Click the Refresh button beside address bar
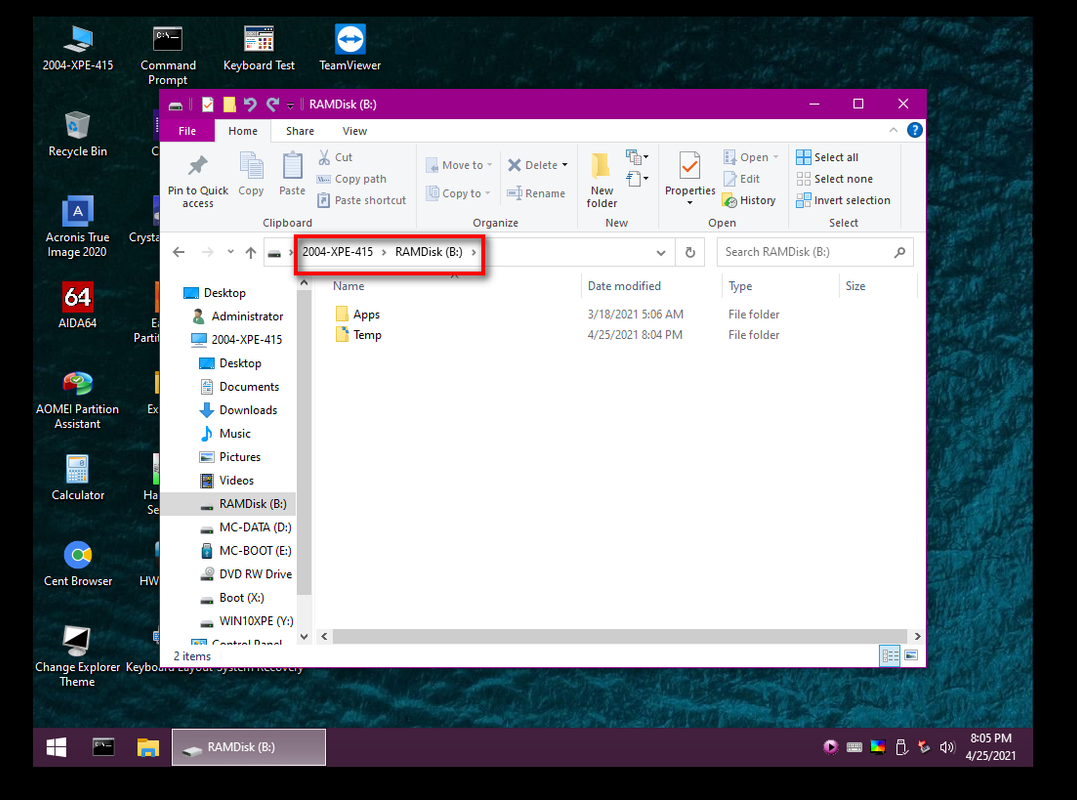Viewport: 1077px width, 800px height. 690,253
